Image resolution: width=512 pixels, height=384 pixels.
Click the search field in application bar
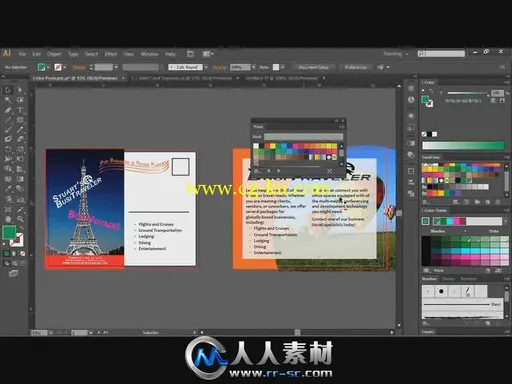pos(441,54)
